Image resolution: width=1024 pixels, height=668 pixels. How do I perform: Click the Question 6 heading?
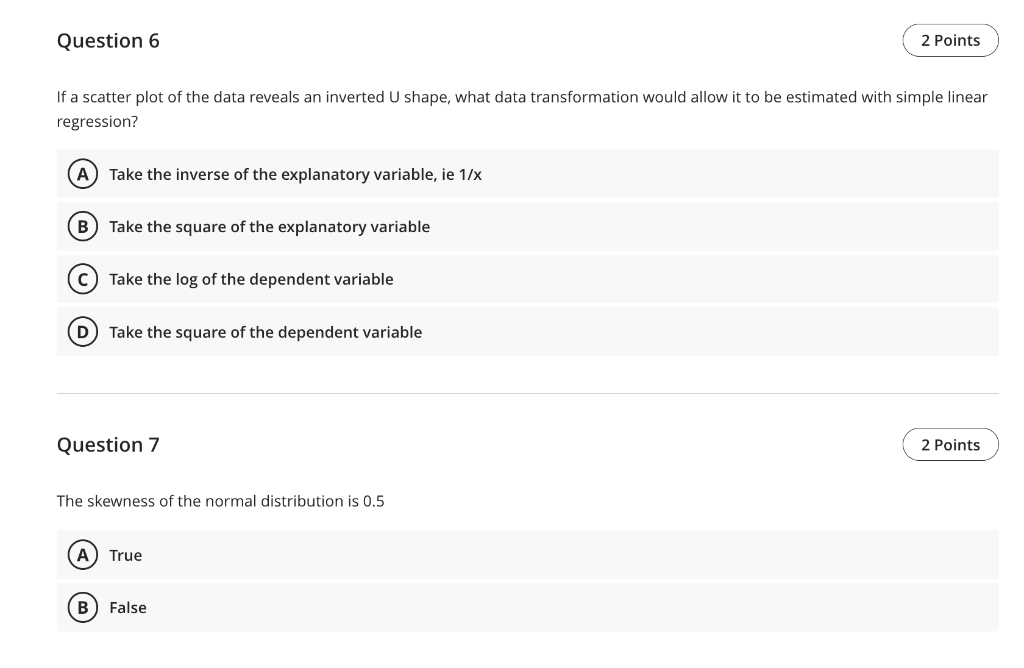click(x=109, y=41)
